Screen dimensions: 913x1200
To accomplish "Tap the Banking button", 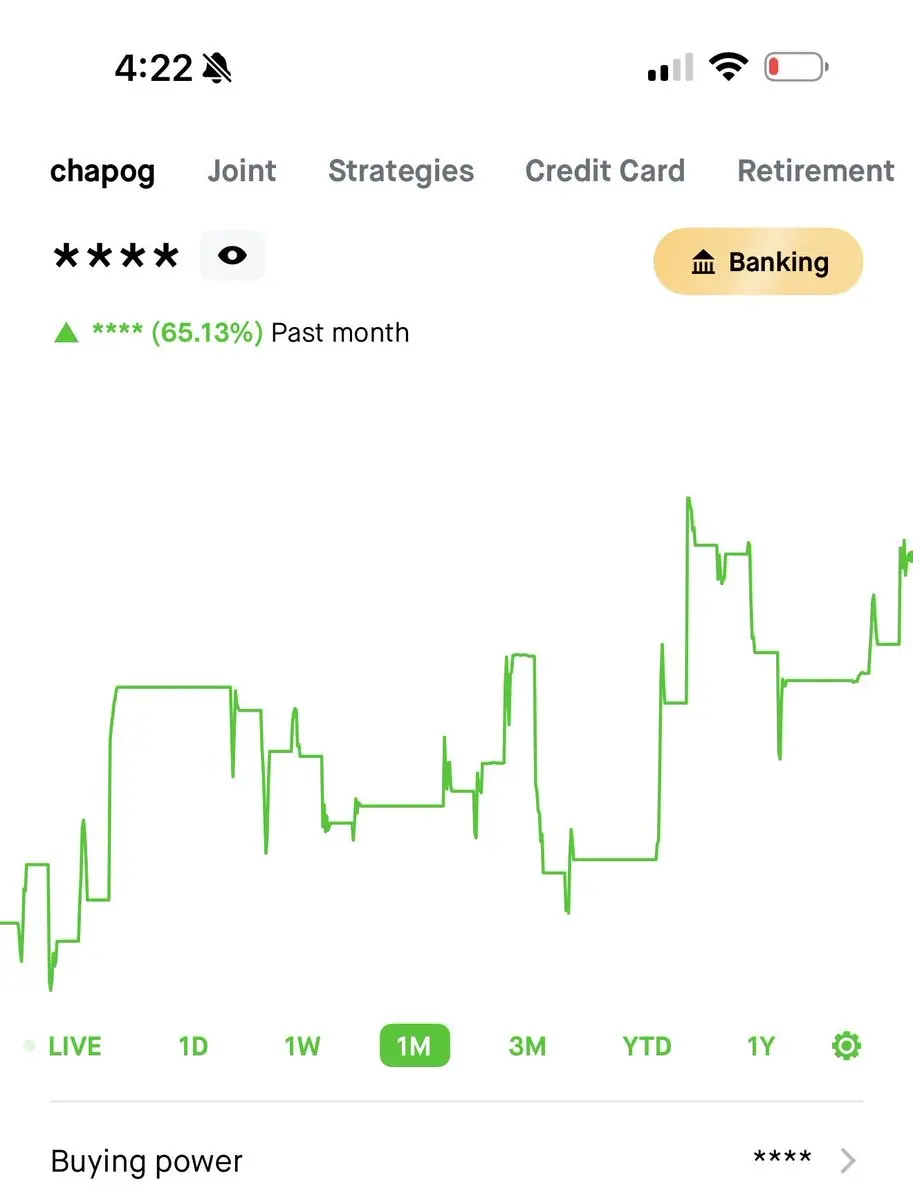I will (x=758, y=262).
